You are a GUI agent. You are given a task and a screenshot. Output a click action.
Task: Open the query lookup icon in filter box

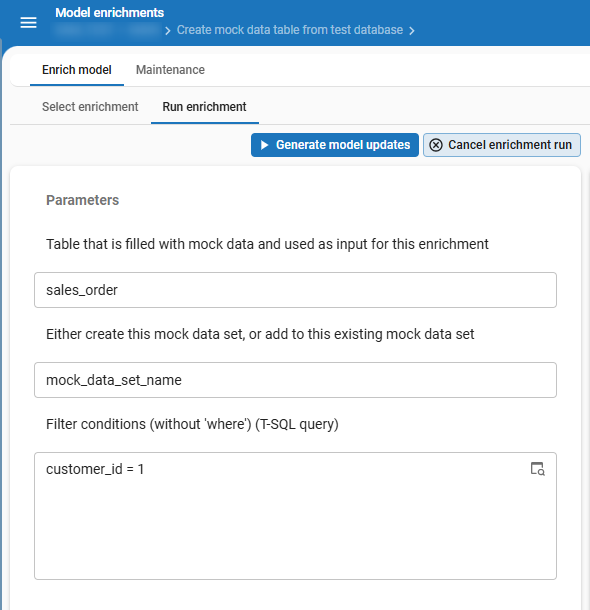pos(537,468)
